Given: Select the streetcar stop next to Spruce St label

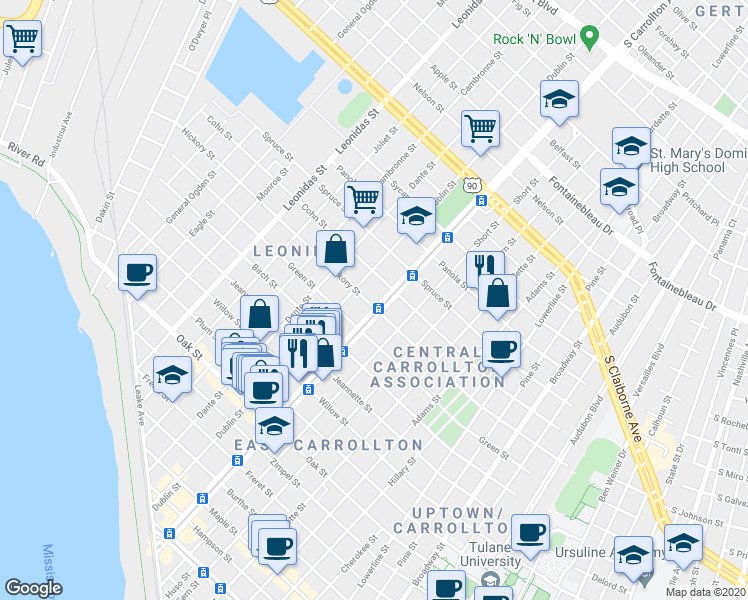Looking at the screenshot, I should [x=413, y=275].
